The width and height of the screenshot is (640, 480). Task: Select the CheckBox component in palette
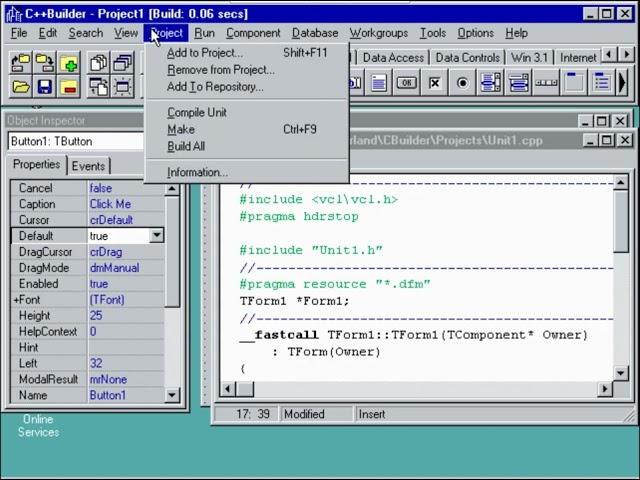(x=435, y=83)
